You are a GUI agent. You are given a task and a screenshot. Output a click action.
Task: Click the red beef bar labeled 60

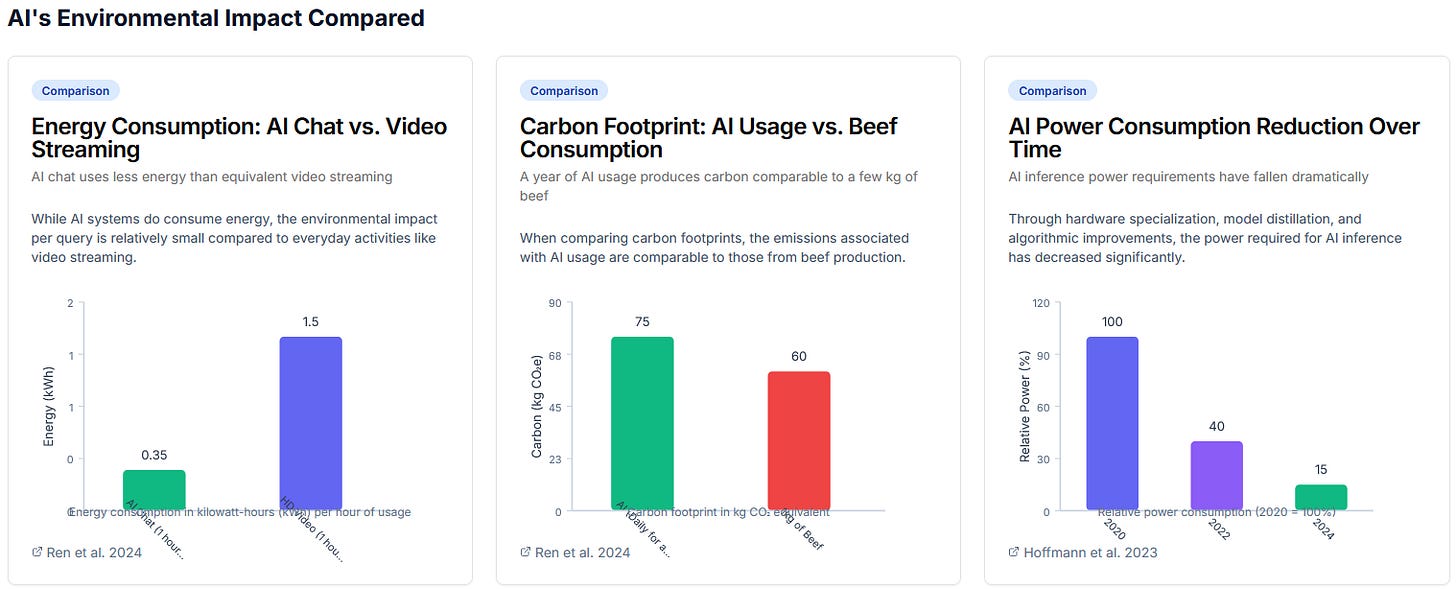(799, 440)
